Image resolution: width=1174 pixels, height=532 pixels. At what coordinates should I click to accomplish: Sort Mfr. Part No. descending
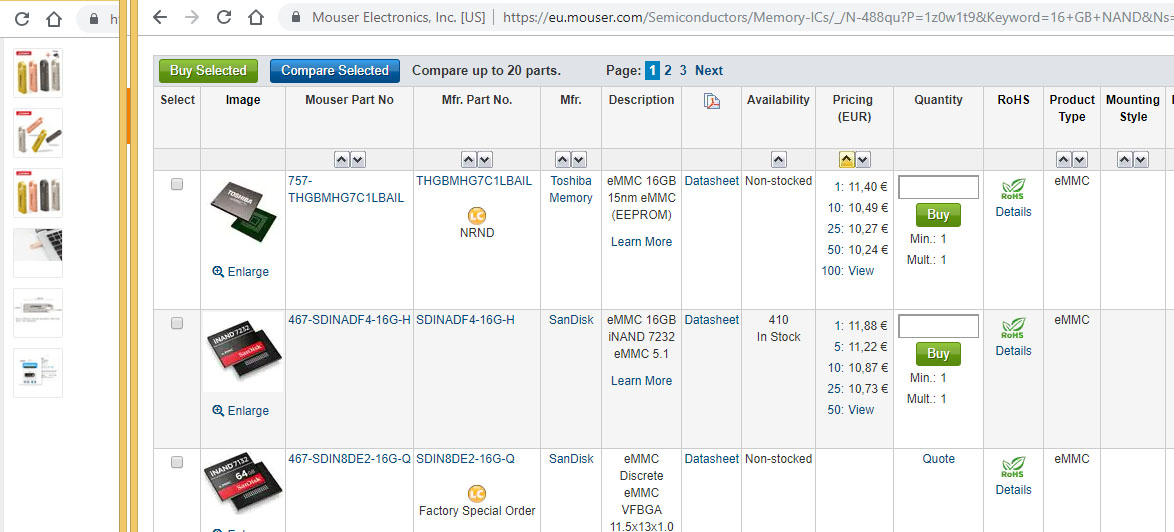[485, 159]
